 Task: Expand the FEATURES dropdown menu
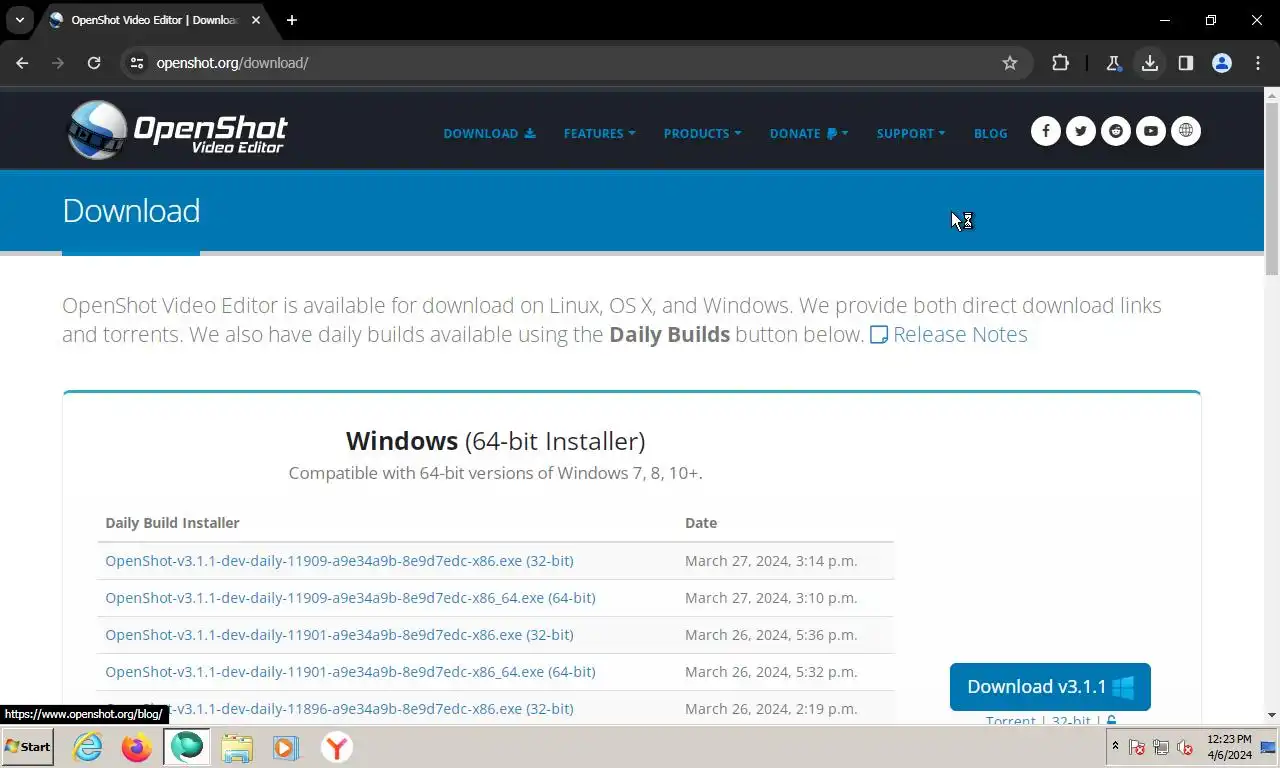(x=599, y=133)
